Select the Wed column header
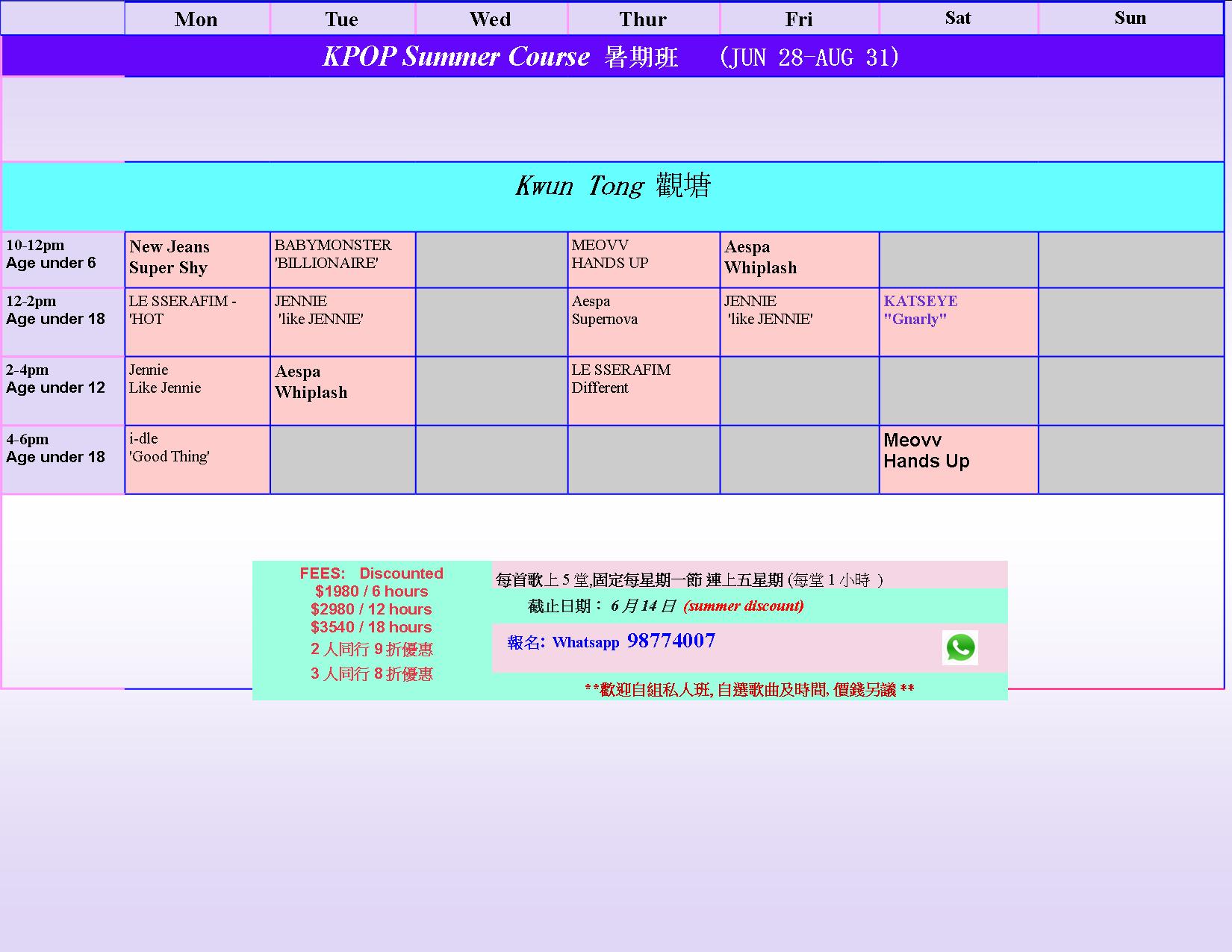The image size is (1232, 952). click(491, 19)
